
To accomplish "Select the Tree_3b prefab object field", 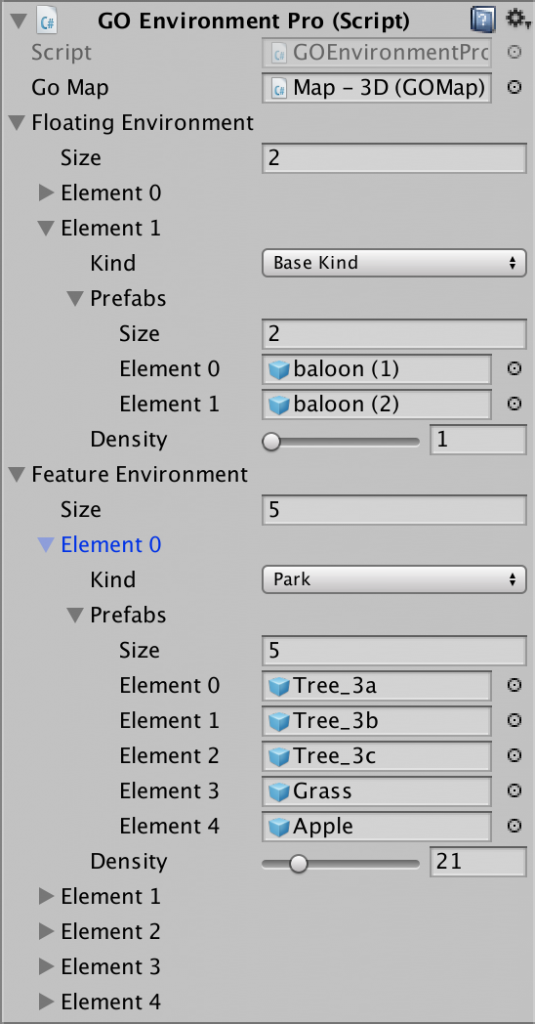I will 377,721.
